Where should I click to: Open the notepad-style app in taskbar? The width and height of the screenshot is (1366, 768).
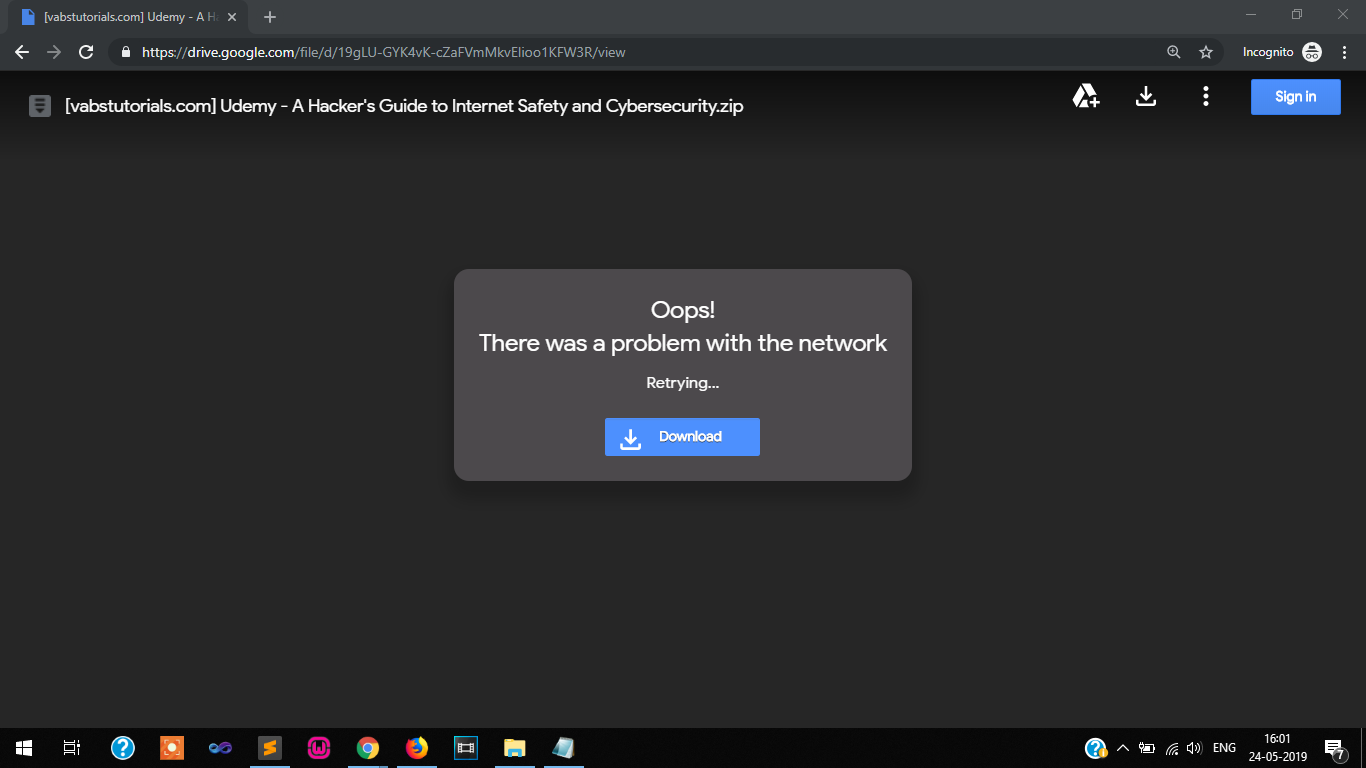[564, 748]
